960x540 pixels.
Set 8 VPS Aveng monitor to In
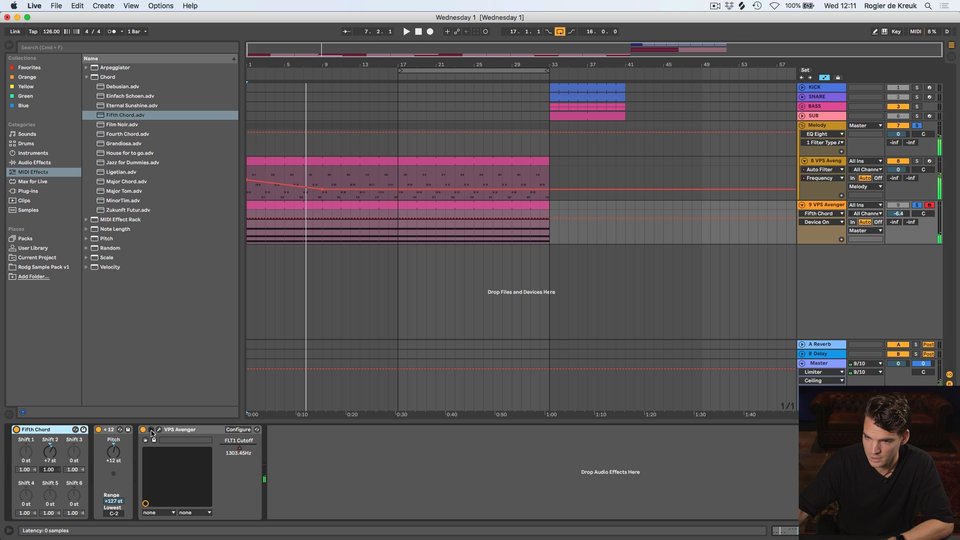[852, 178]
